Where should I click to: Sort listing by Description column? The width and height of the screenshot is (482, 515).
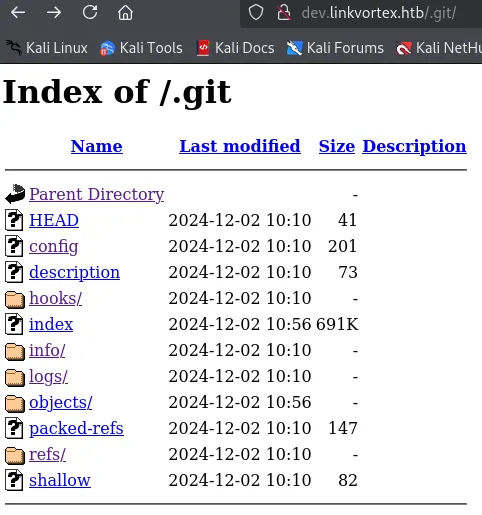[x=414, y=146]
